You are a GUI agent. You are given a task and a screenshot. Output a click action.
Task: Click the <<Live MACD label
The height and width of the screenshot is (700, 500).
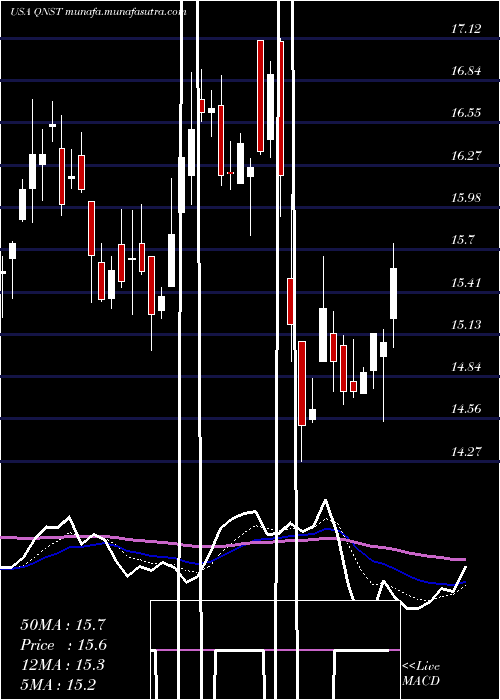tap(421, 673)
